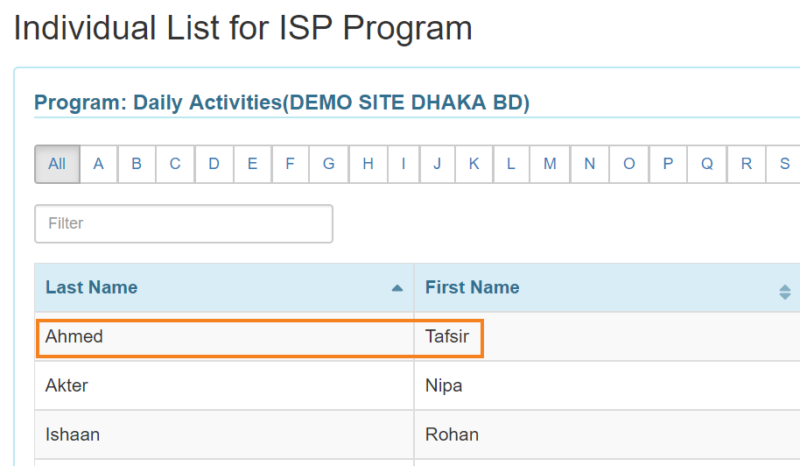Filter names by letter I

(404, 164)
